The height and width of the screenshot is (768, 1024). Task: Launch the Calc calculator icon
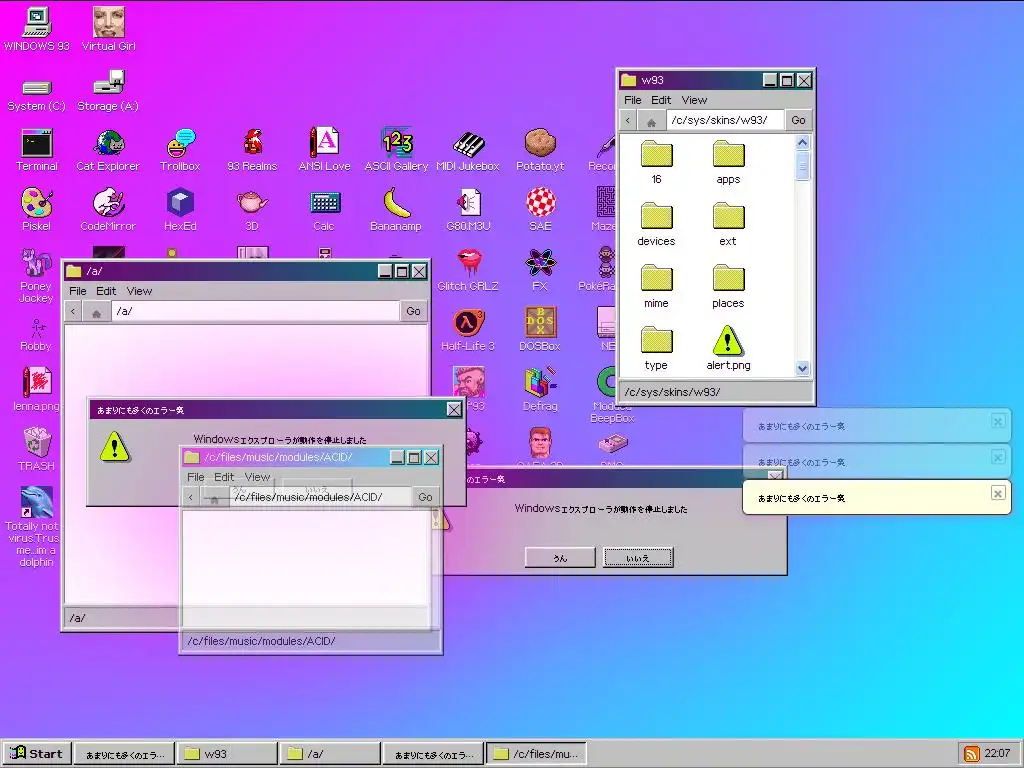point(324,211)
